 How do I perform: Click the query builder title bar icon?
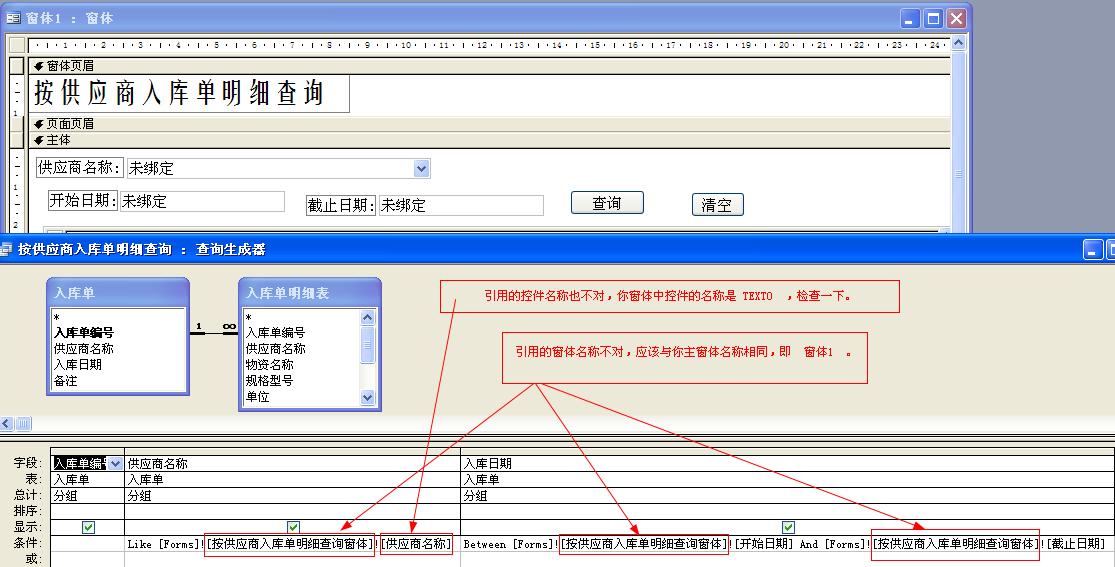(6, 249)
